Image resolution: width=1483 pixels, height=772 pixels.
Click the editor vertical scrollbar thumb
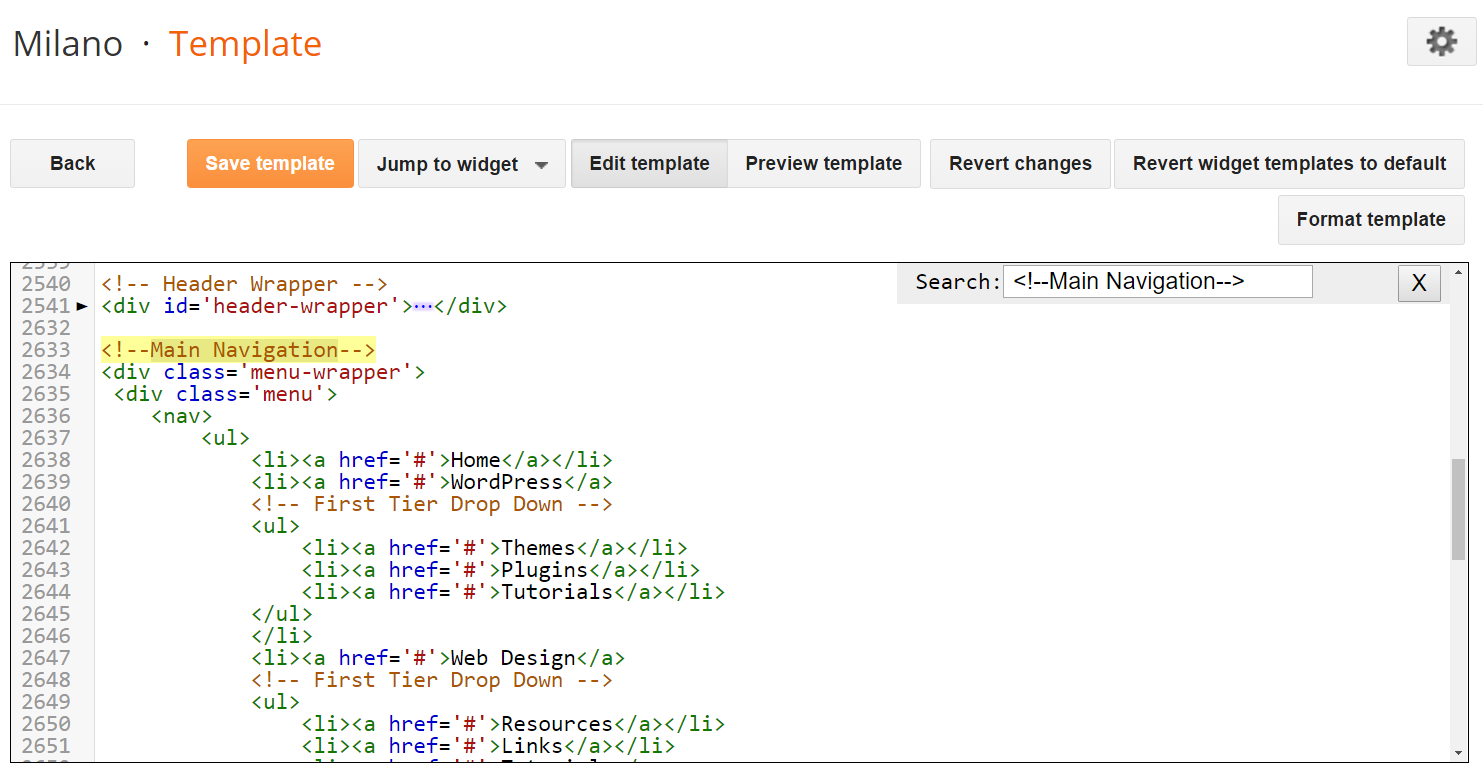click(1458, 510)
